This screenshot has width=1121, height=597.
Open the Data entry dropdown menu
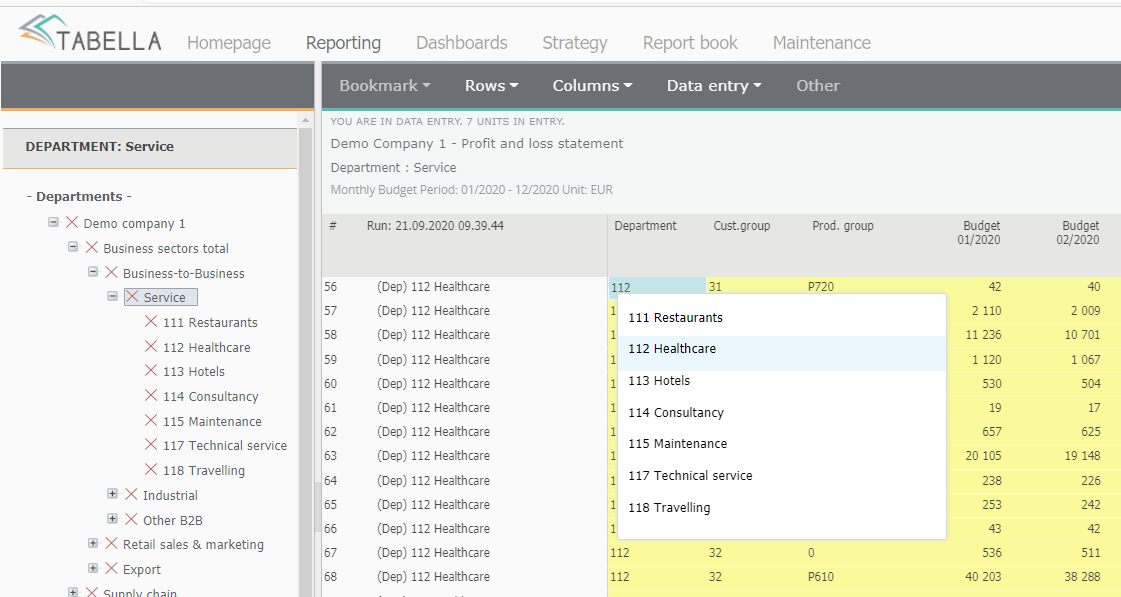click(713, 86)
